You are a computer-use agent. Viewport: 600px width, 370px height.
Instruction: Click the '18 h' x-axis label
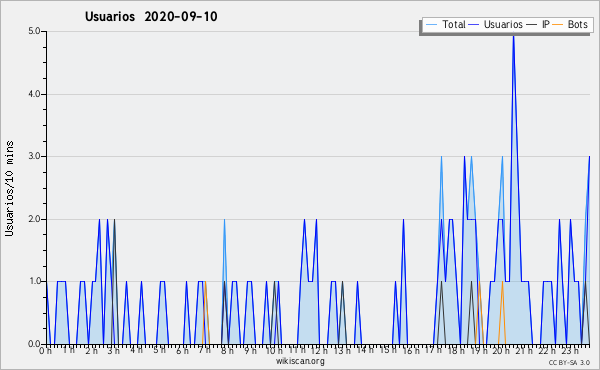456,351
